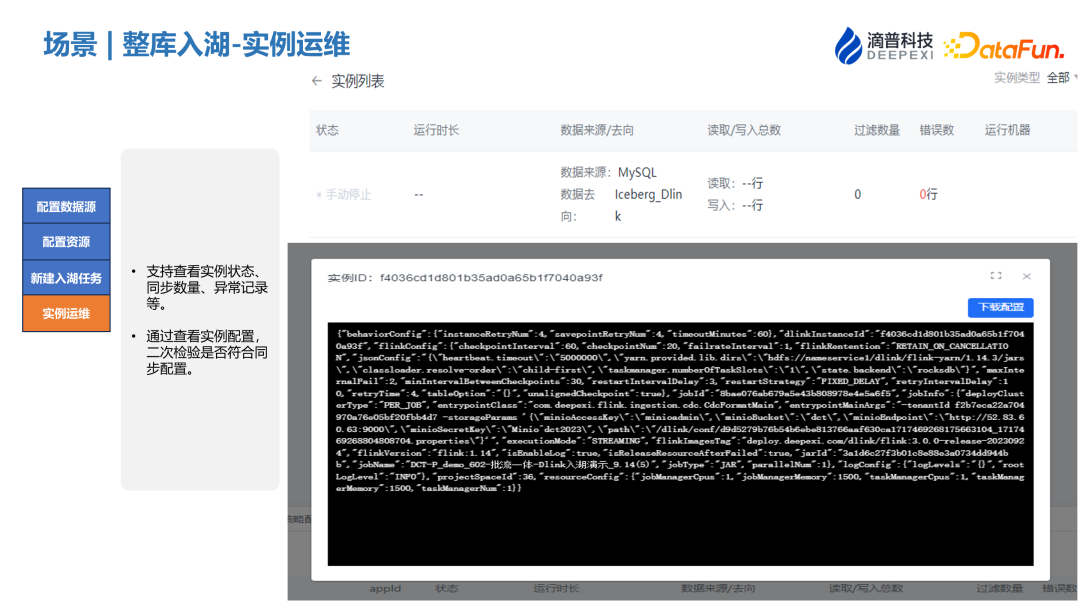
Task: Close the 实例ID configuration dialog
Action: pyautogui.click(x=1026, y=276)
